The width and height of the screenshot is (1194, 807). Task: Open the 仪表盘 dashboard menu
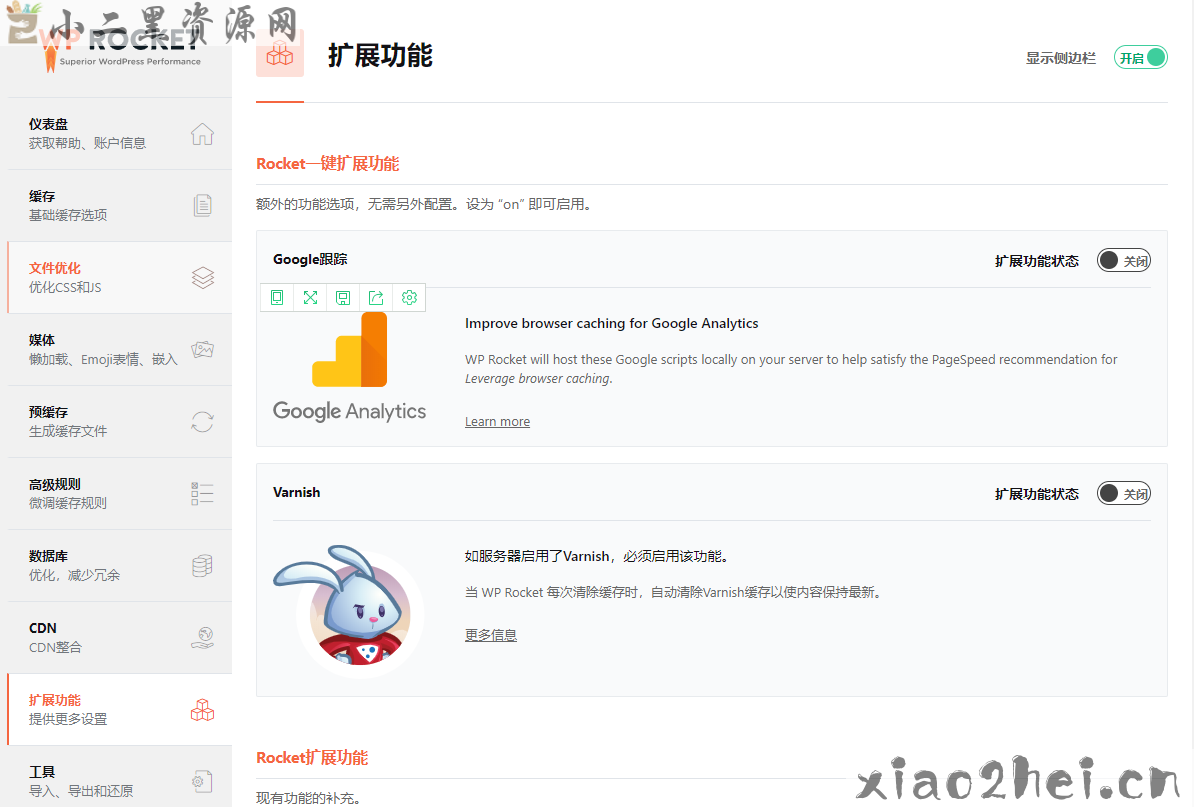click(x=120, y=133)
